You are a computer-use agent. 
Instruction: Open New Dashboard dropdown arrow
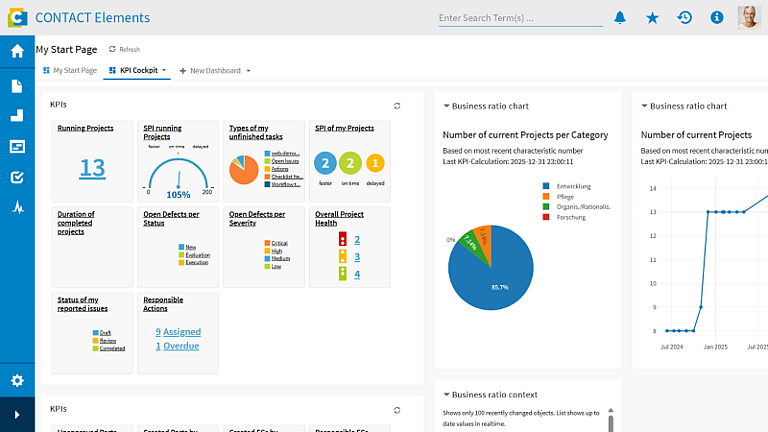tap(248, 71)
